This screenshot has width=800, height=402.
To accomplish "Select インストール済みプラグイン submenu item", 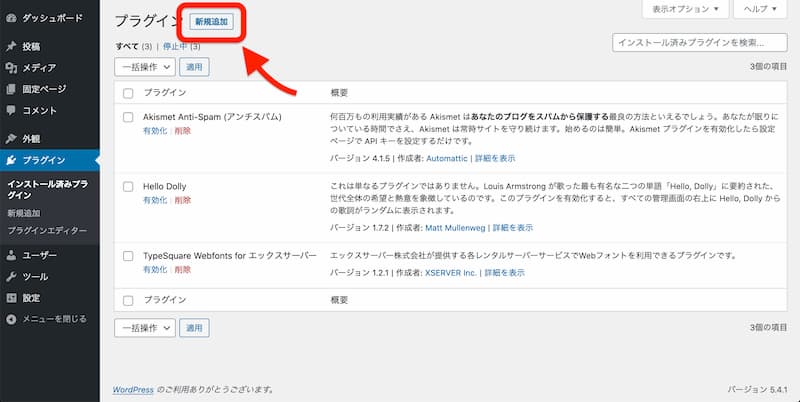I will [x=47, y=189].
